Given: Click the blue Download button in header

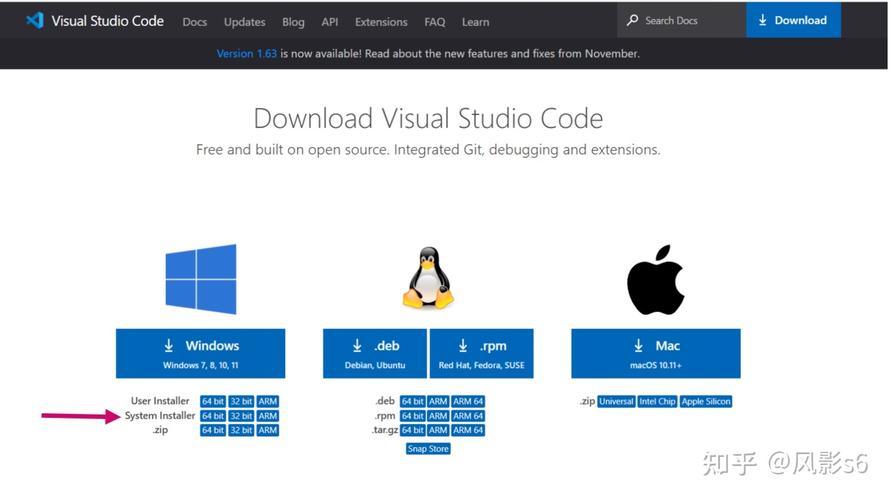Looking at the screenshot, I should pyautogui.click(x=793, y=20).
